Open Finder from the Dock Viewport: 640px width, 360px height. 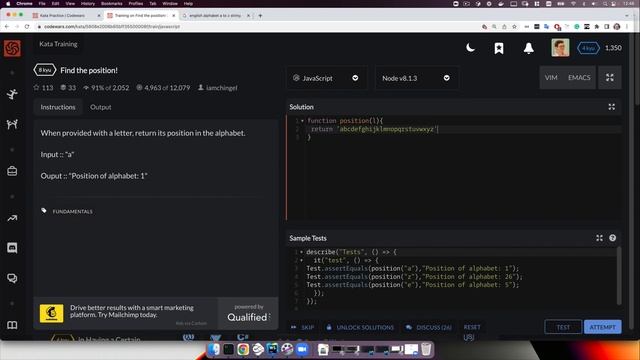[x=213, y=349]
